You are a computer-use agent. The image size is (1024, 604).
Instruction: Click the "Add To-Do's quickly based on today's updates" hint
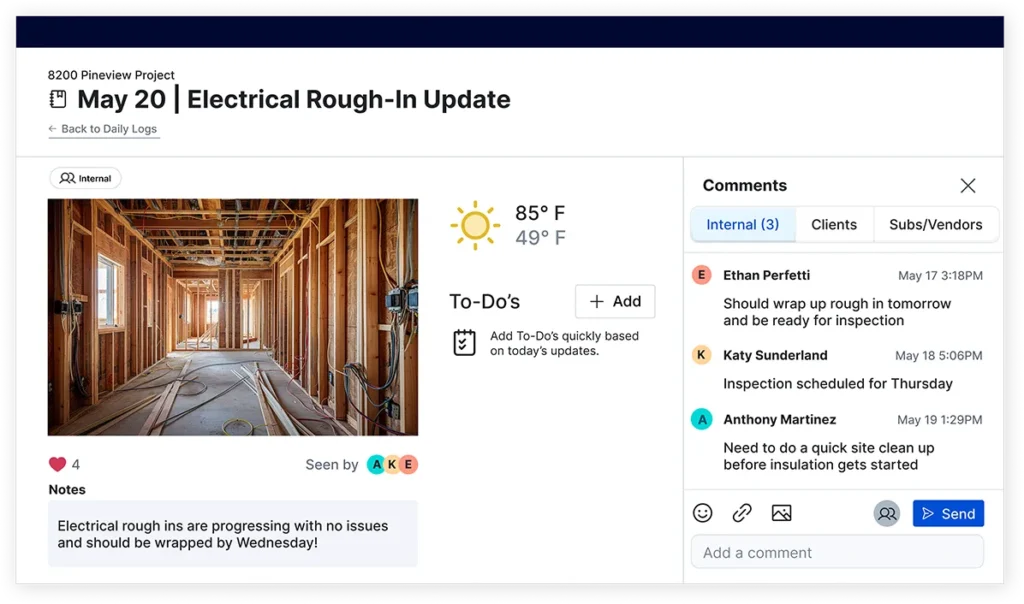point(564,343)
